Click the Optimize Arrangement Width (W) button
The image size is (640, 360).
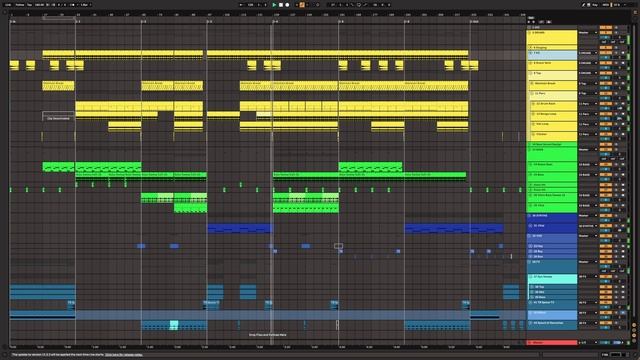pyautogui.click(x=549, y=22)
